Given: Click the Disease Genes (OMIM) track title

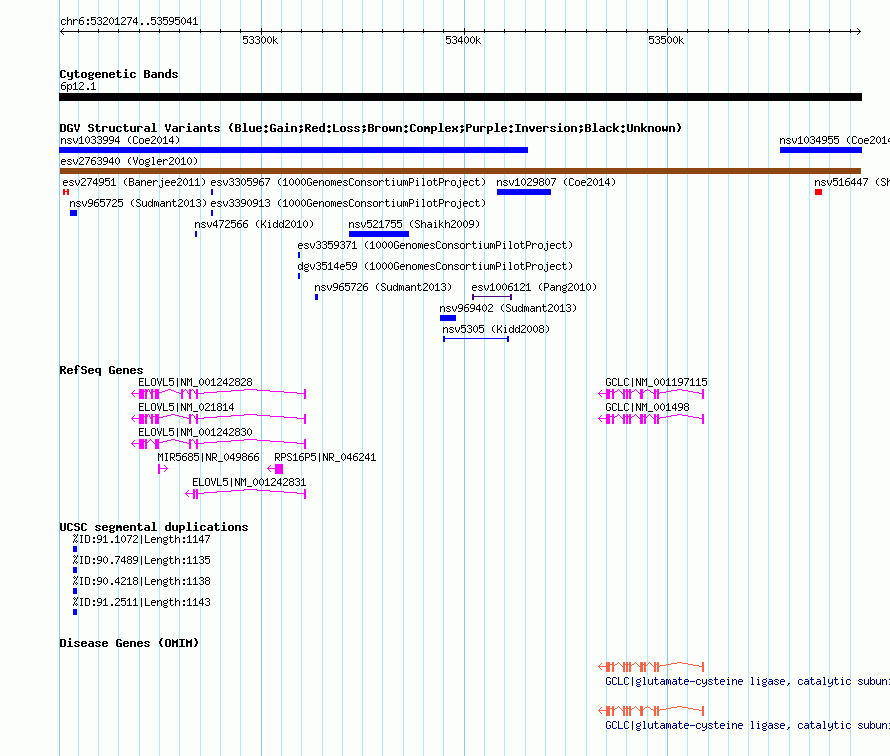Looking at the screenshot, I should click(129, 643).
